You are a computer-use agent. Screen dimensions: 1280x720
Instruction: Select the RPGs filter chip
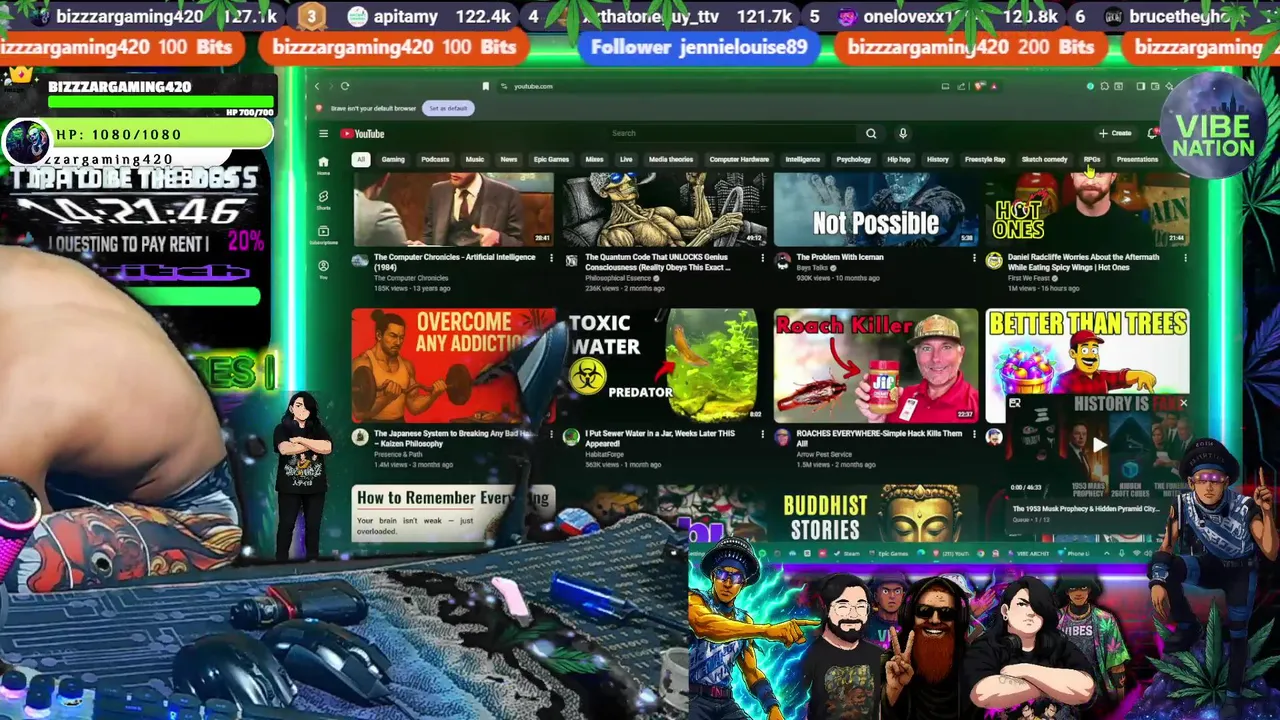coord(1092,160)
